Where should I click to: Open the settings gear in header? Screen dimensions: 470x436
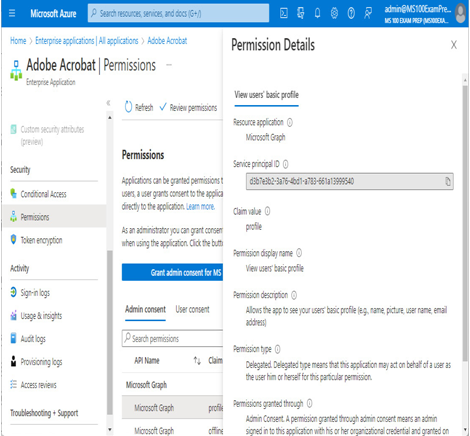point(334,13)
